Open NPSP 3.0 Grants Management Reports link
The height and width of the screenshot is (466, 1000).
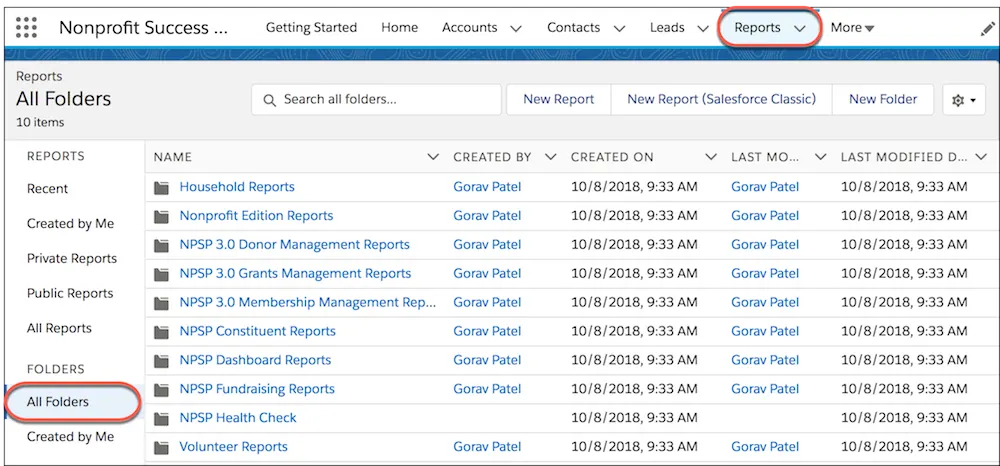295,274
